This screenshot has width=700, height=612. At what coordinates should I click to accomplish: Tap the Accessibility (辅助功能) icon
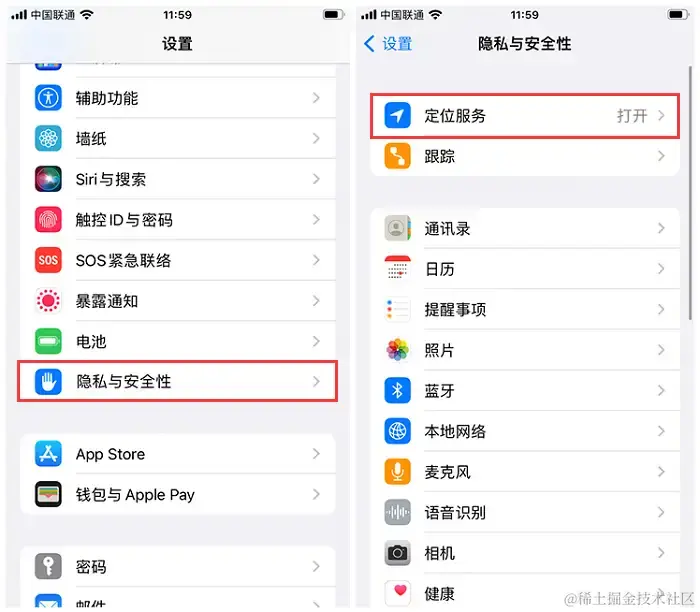48,98
